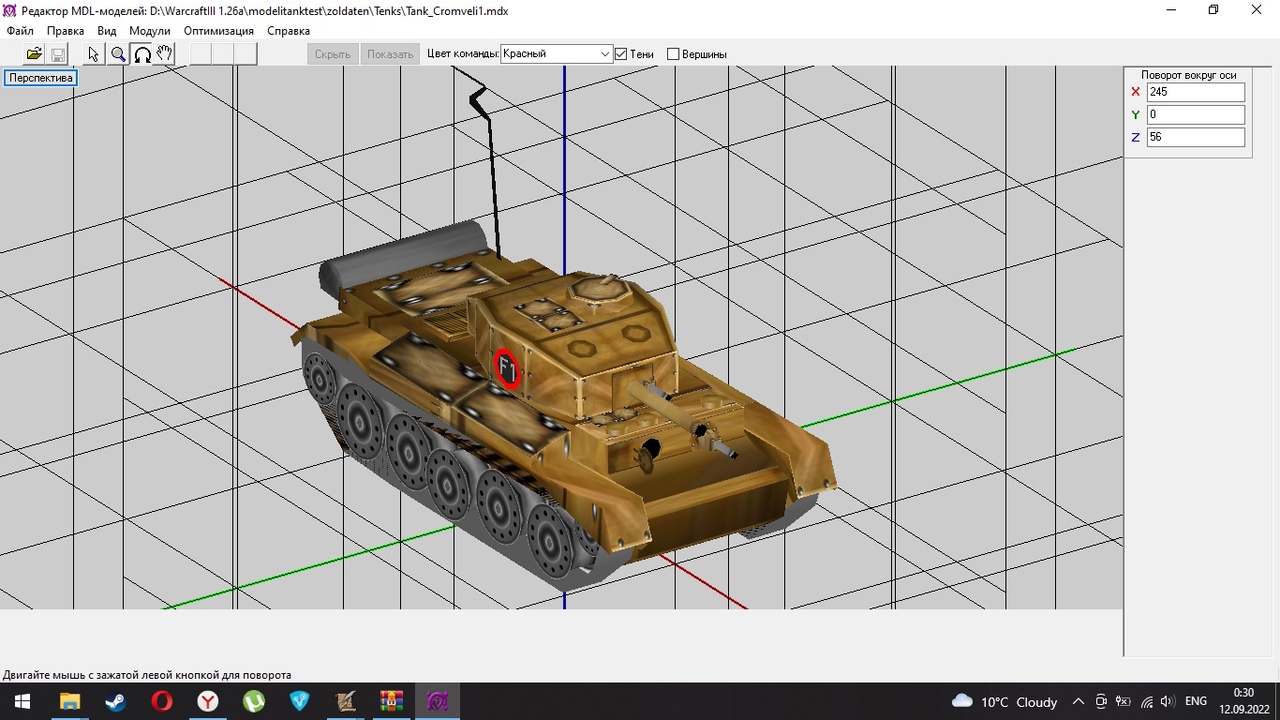Click the Показать button
Screen dimensions: 1280x720
point(390,54)
